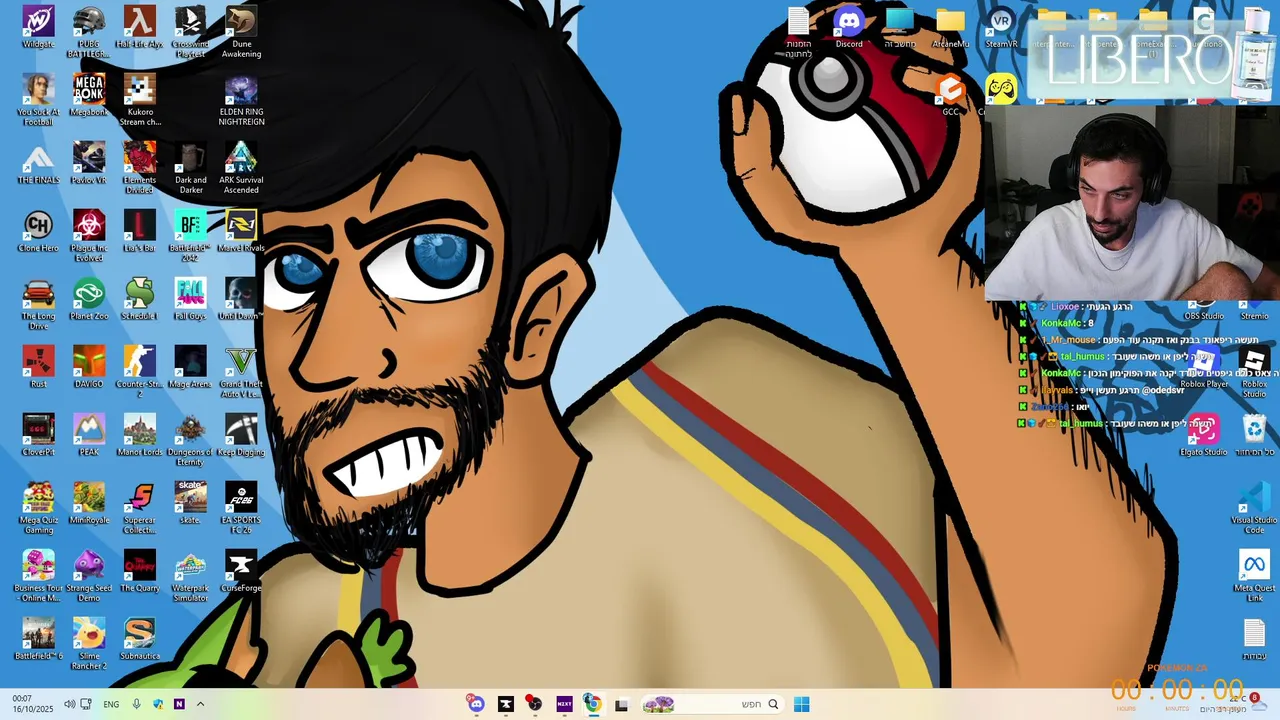Open Google Chrome from the taskbar
The width and height of the screenshot is (1280, 720).
click(x=592, y=704)
